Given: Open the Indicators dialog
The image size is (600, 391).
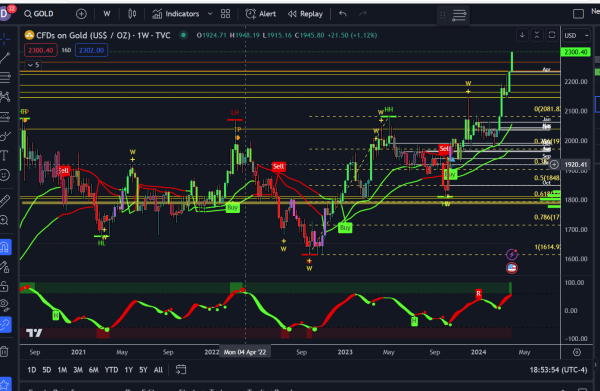Looking at the screenshot, I should pyautogui.click(x=176, y=14).
